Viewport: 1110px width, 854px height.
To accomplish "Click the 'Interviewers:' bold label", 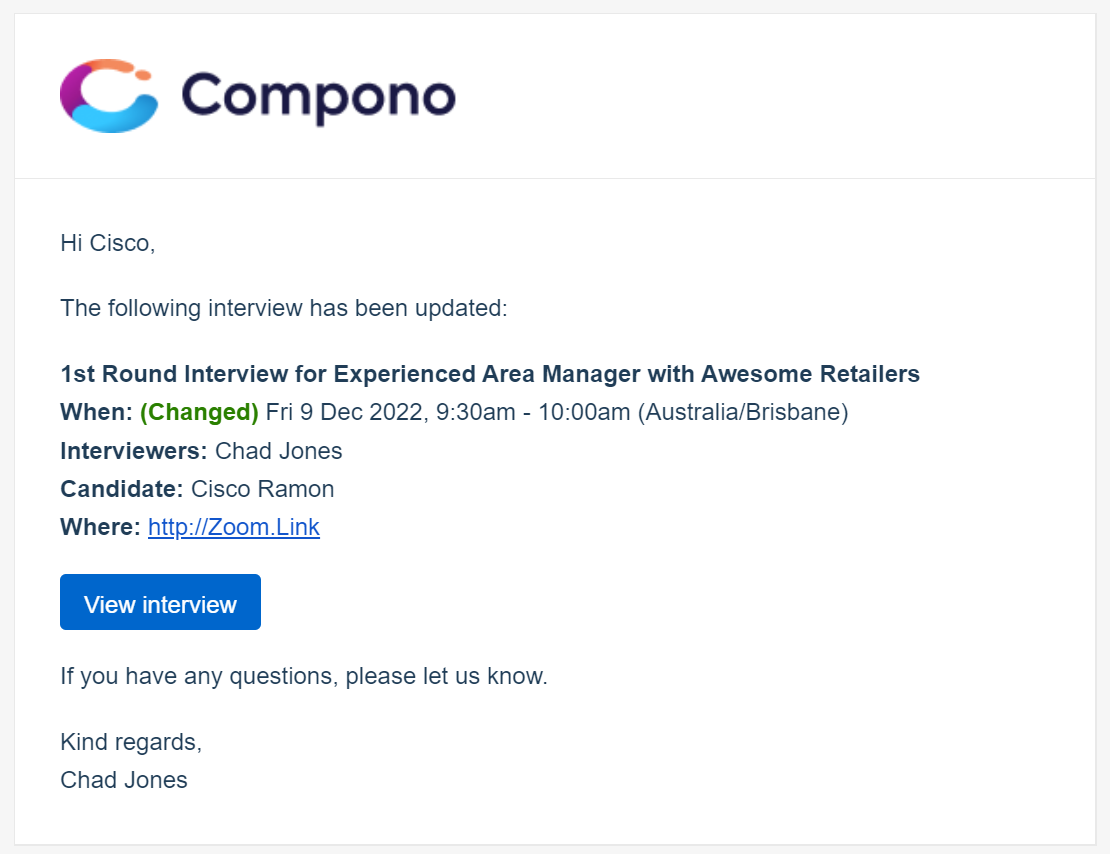I will click(x=134, y=451).
